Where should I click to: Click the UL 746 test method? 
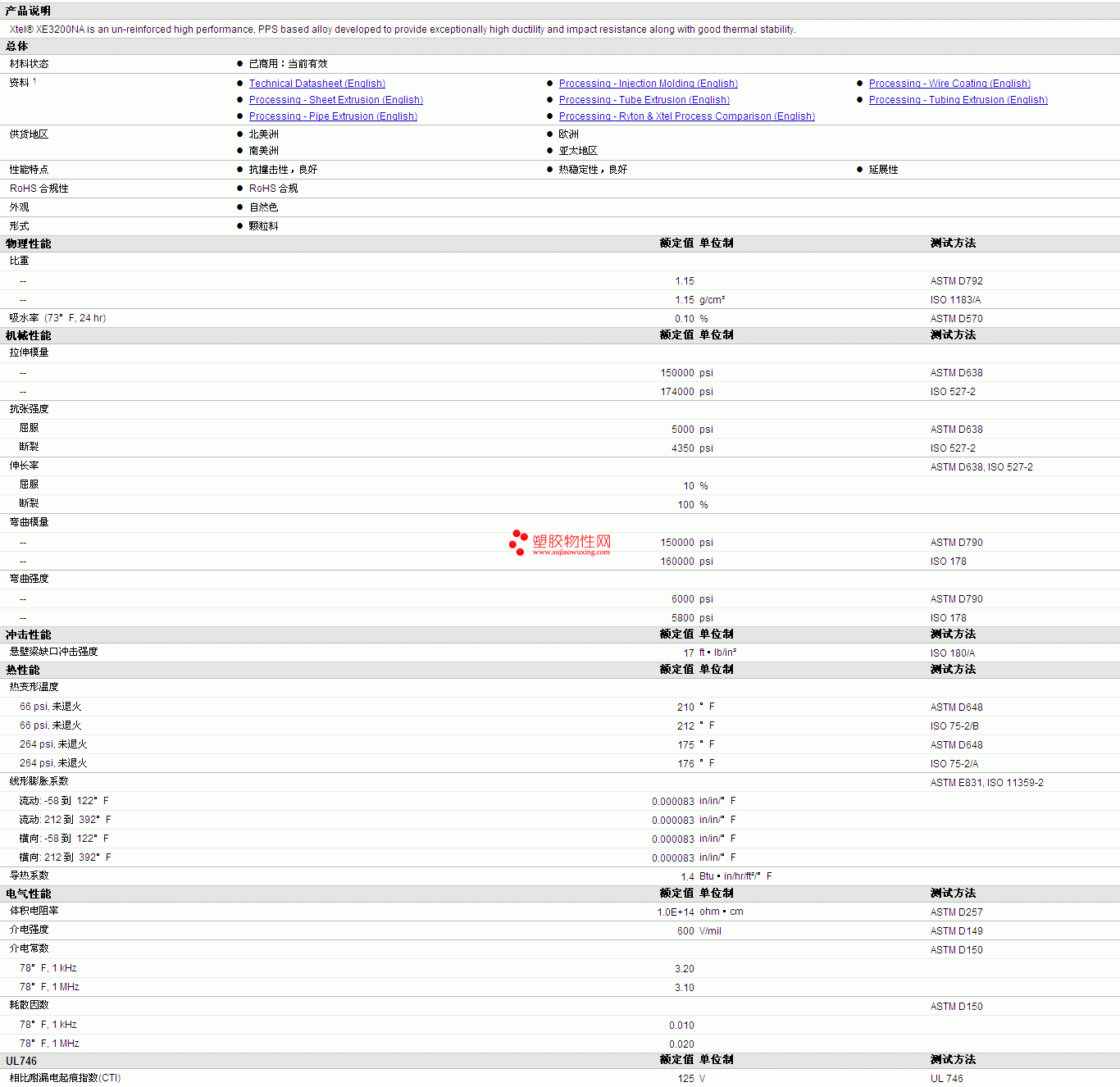click(x=947, y=1079)
